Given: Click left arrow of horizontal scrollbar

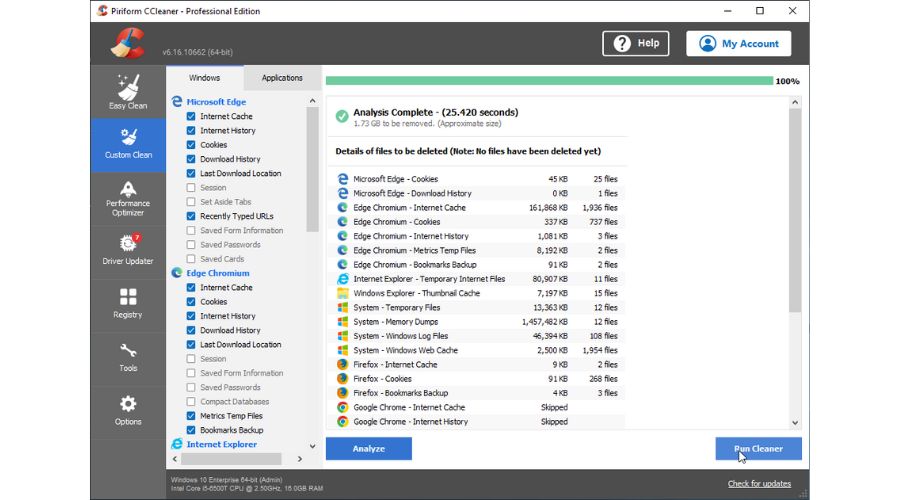Looking at the screenshot, I should [175, 459].
